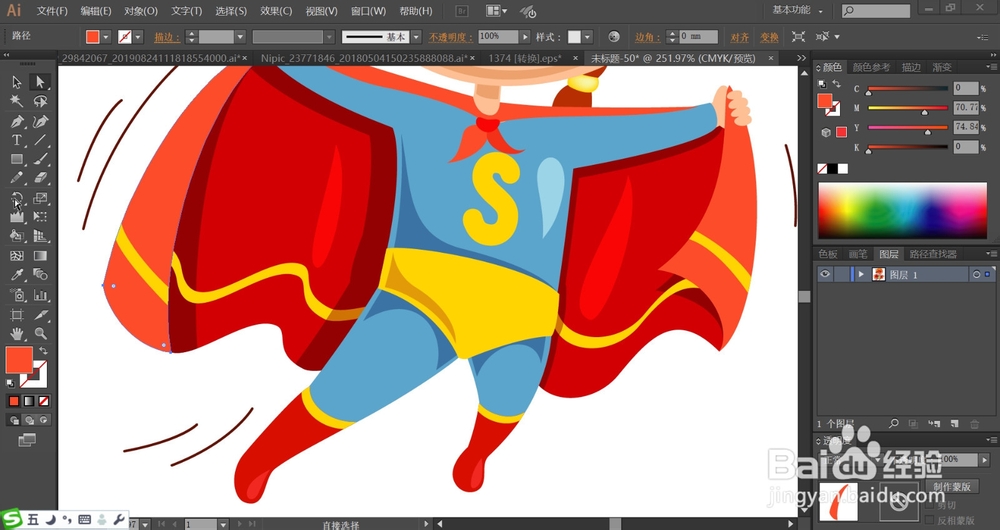1000x530 pixels.
Task: Select the Type tool
Action: click(17, 140)
